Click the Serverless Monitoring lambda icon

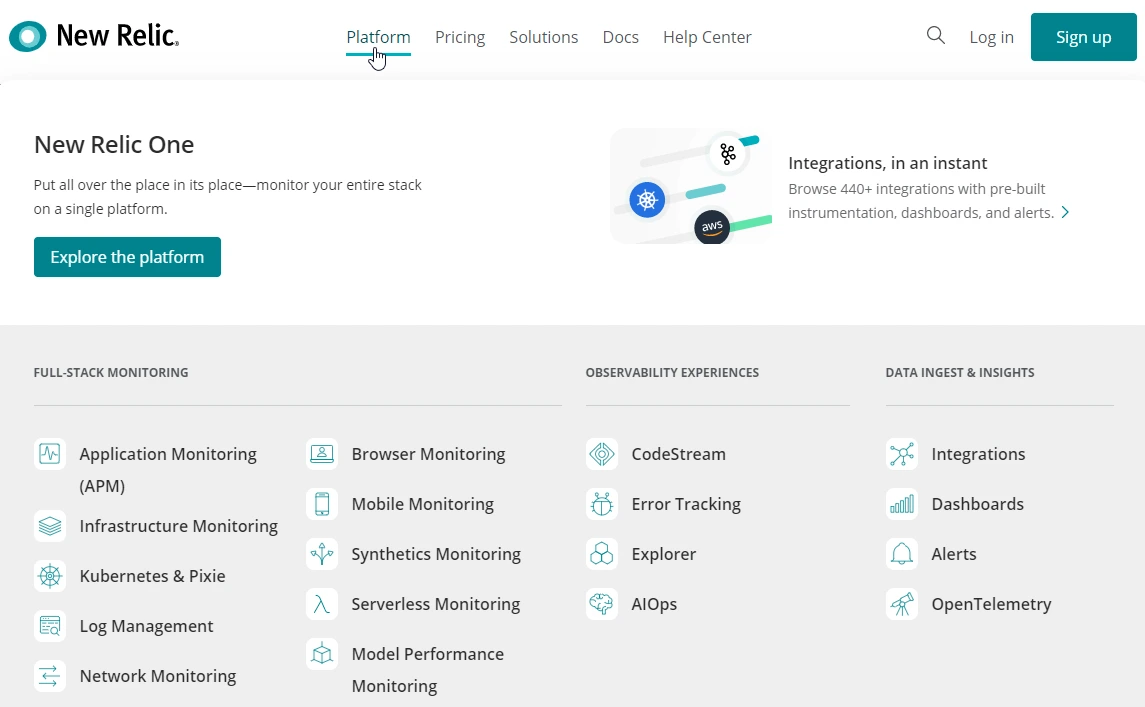click(321, 604)
